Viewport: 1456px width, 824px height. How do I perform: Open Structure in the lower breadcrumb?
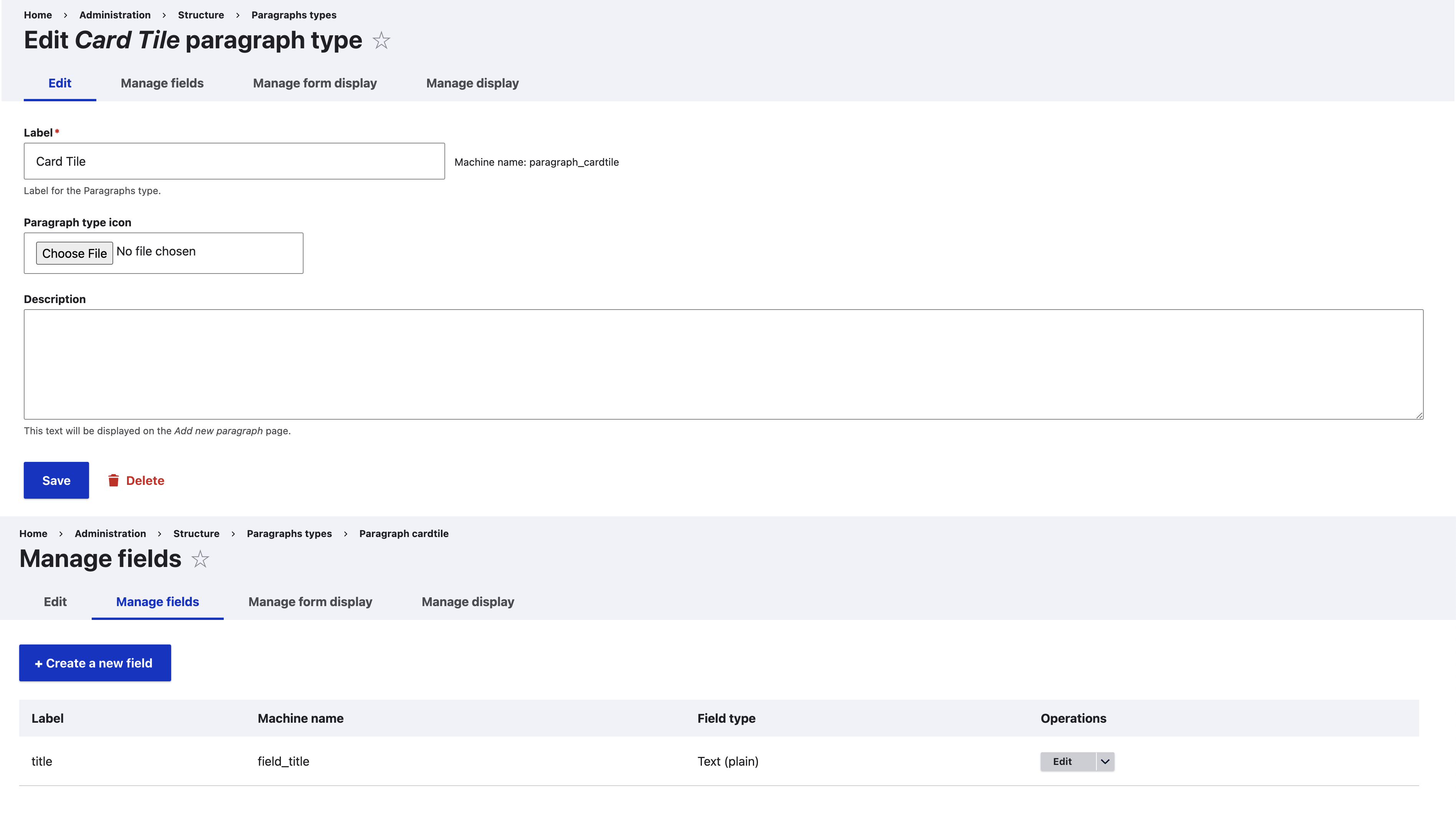pyautogui.click(x=196, y=534)
